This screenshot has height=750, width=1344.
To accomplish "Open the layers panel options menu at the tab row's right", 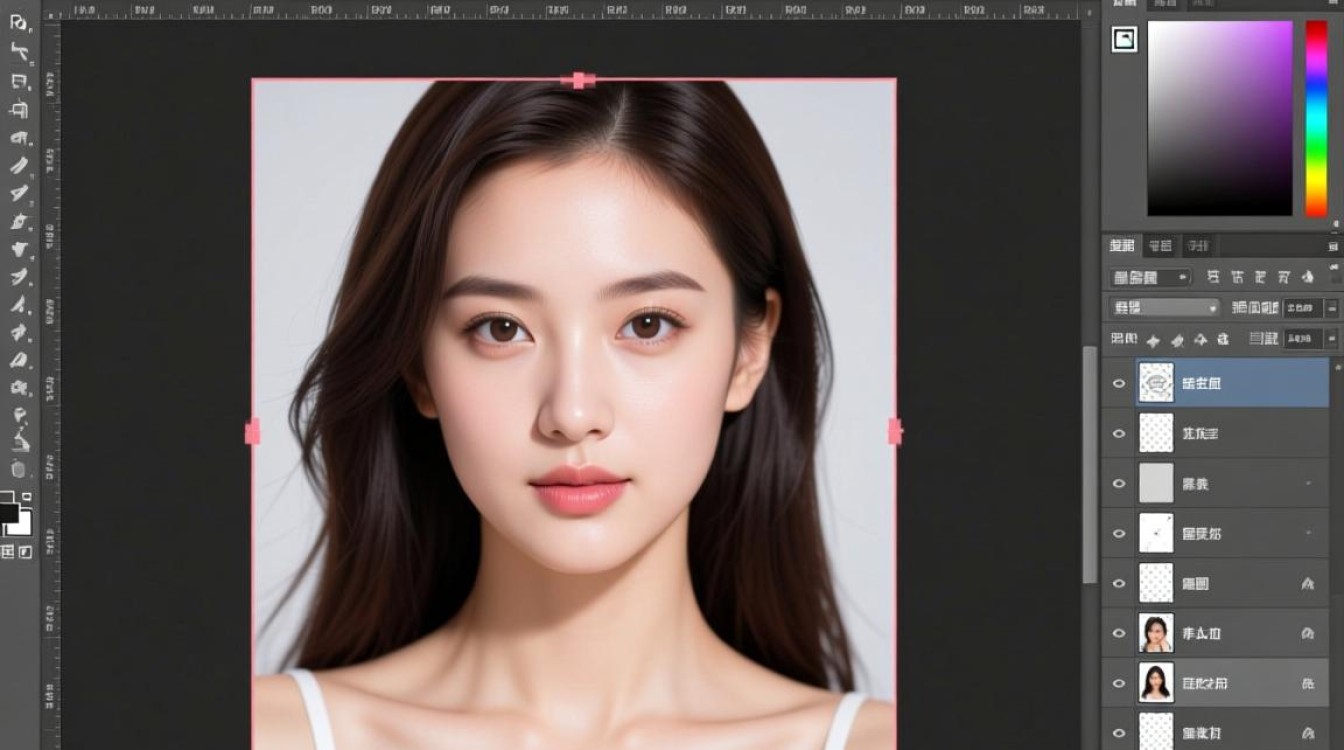I will point(1332,245).
